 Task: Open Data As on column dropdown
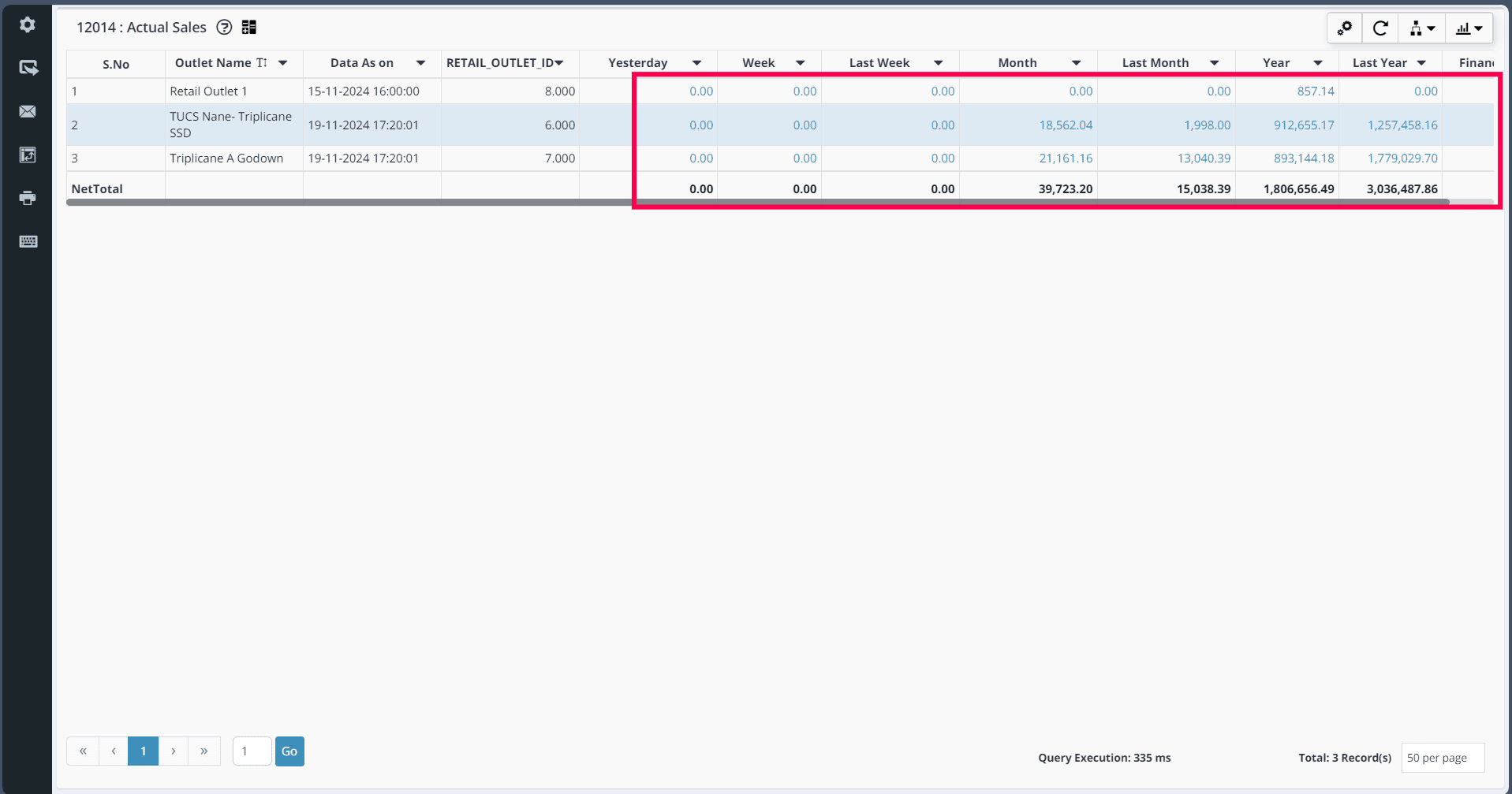click(x=420, y=63)
